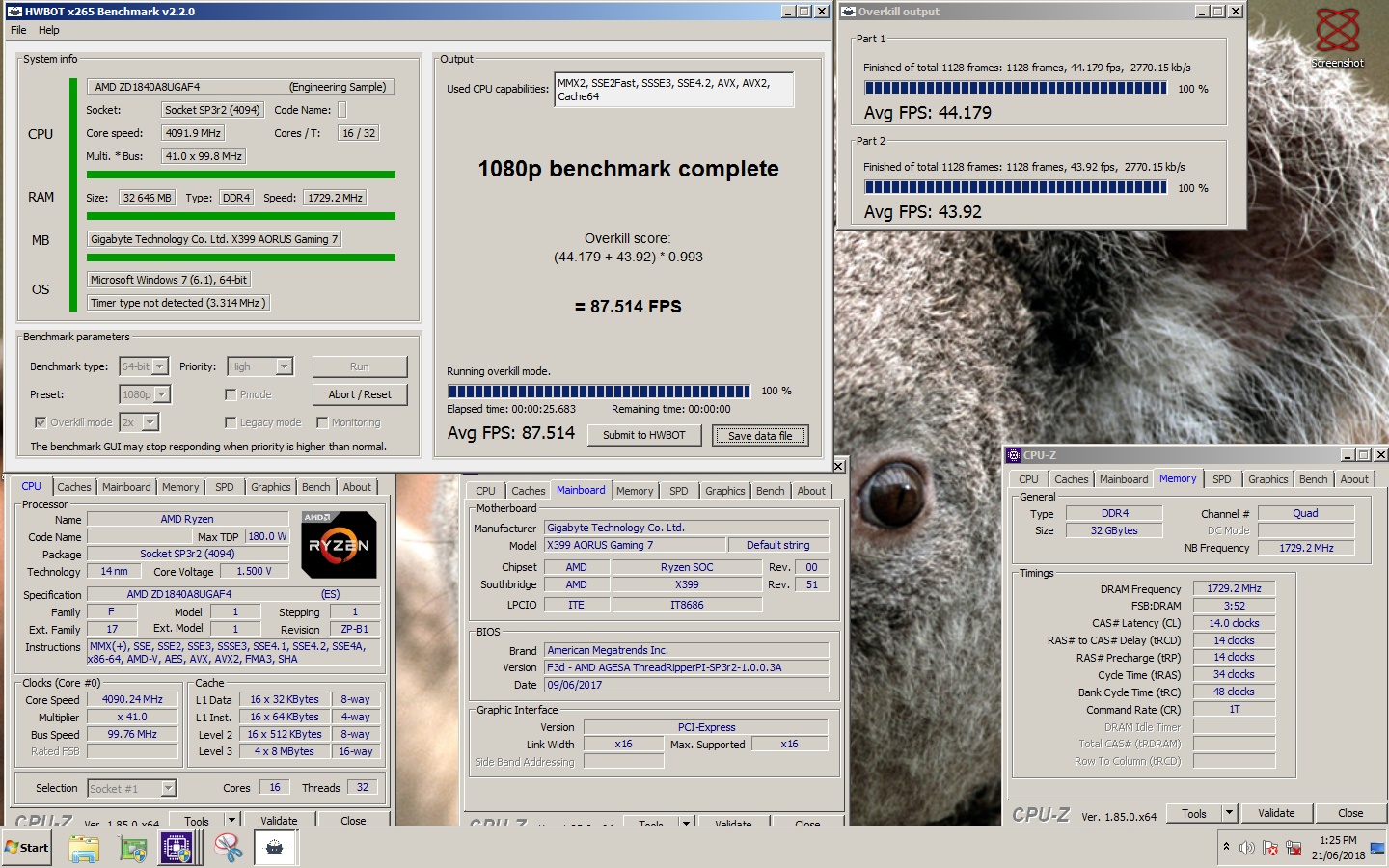Switch to Caches tab in the CPU-Z CPU window
The width and height of the screenshot is (1389, 868).
pyautogui.click(x=73, y=487)
